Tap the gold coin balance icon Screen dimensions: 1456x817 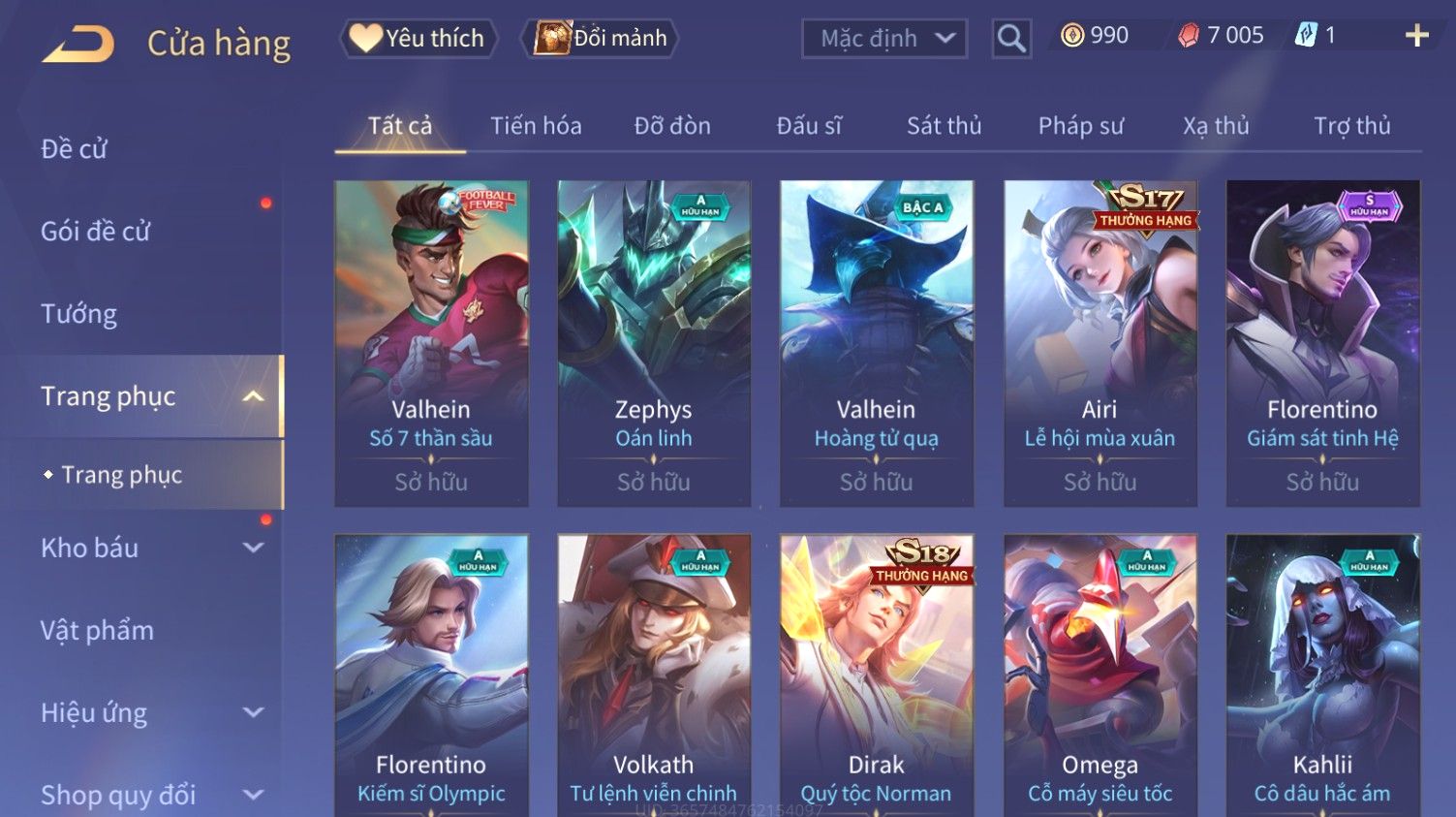tap(1071, 36)
